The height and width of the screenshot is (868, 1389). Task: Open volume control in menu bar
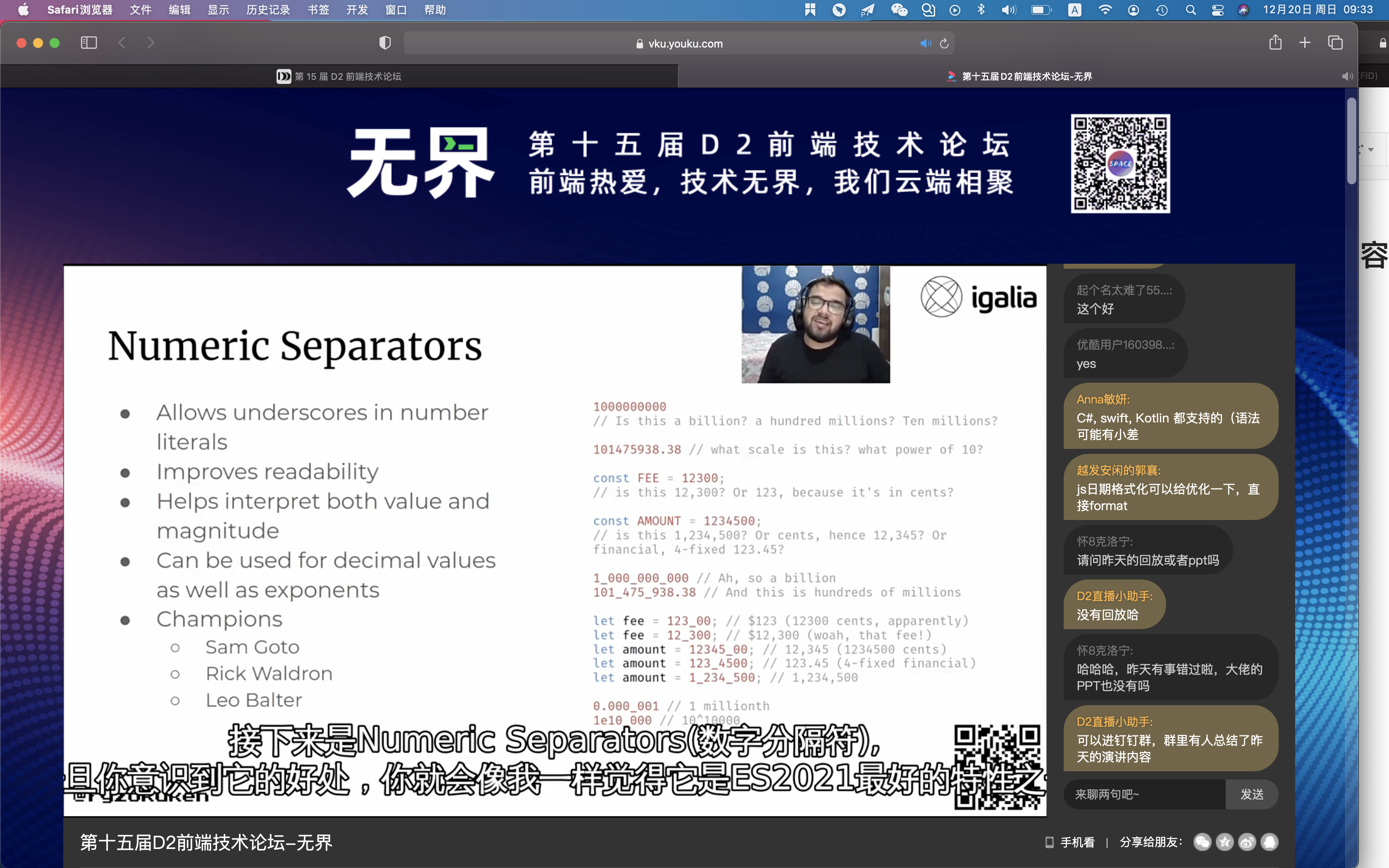pos(1008,10)
